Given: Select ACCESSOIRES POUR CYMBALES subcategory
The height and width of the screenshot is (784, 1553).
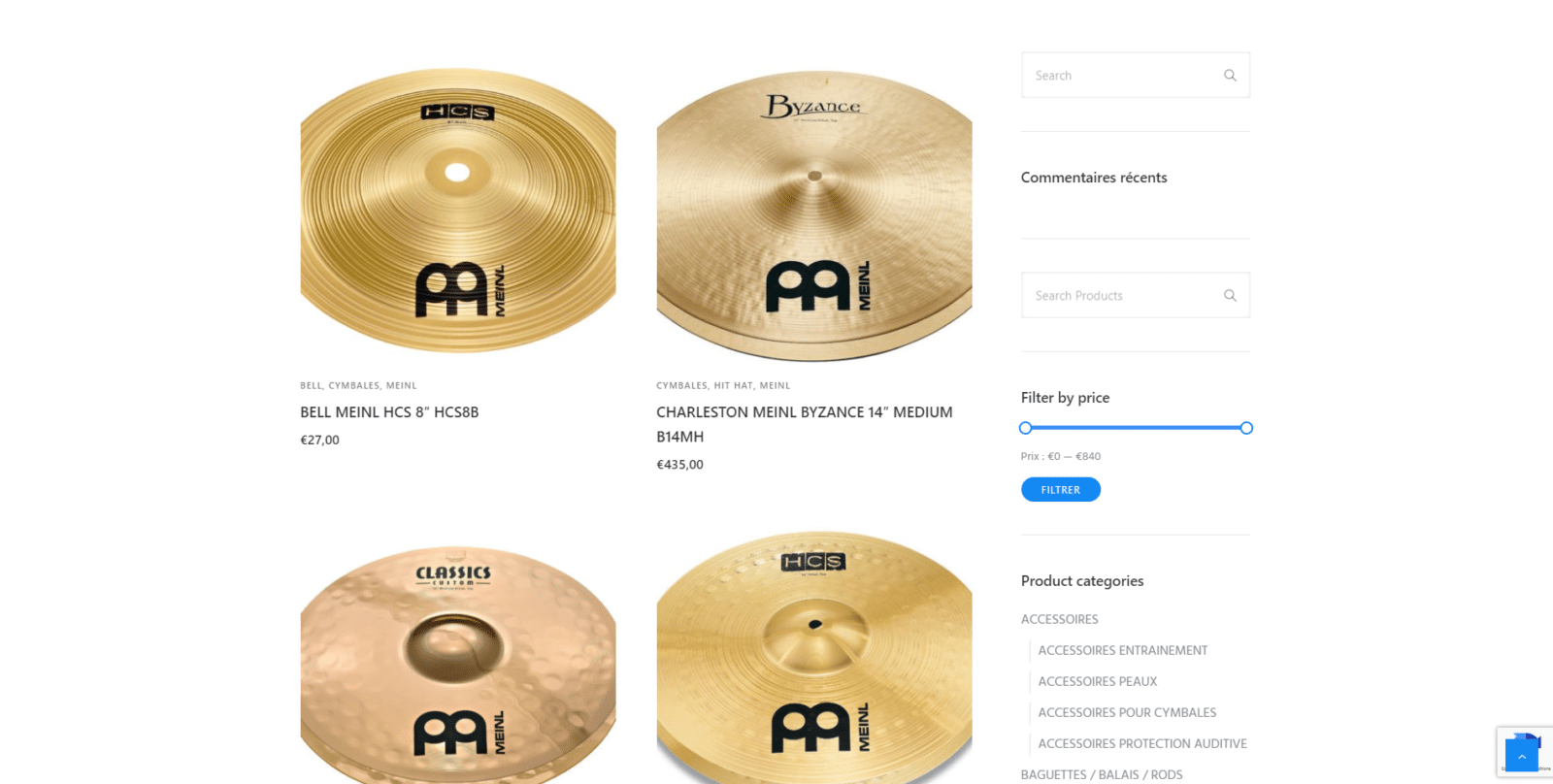Looking at the screenshot, I should tap(1127, 712).
